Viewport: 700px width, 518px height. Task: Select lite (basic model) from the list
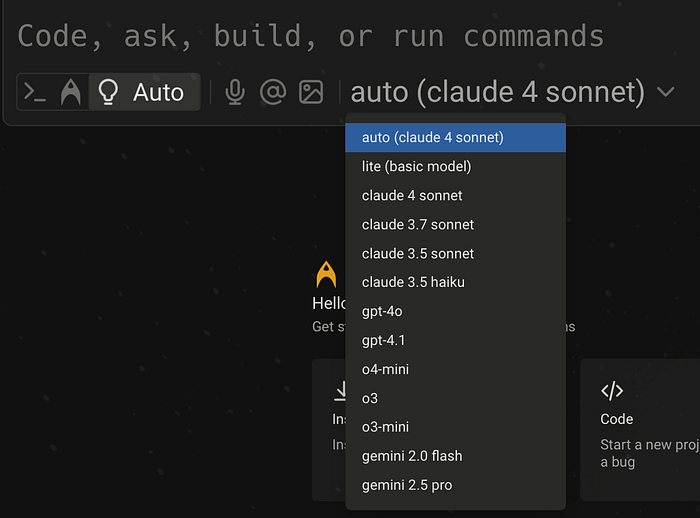[455, 167]
